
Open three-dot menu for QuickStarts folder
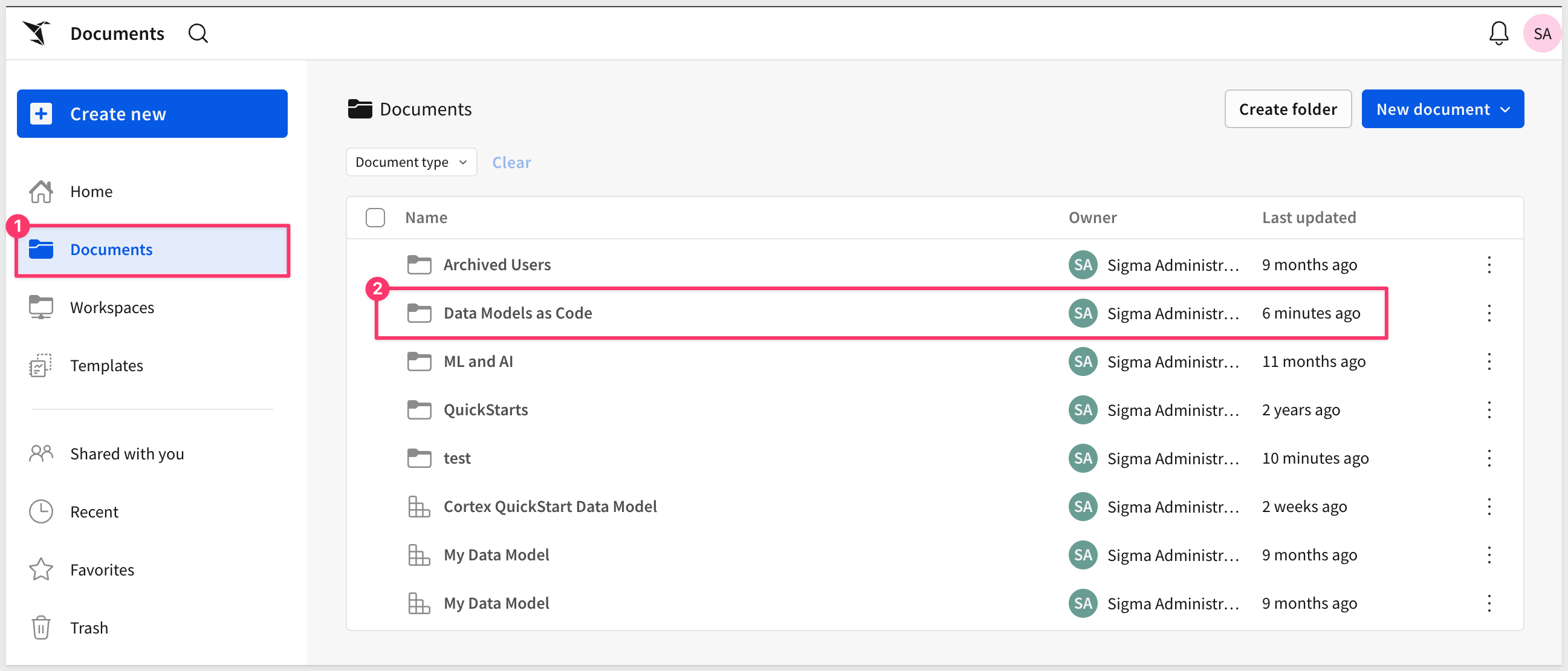1489,410
